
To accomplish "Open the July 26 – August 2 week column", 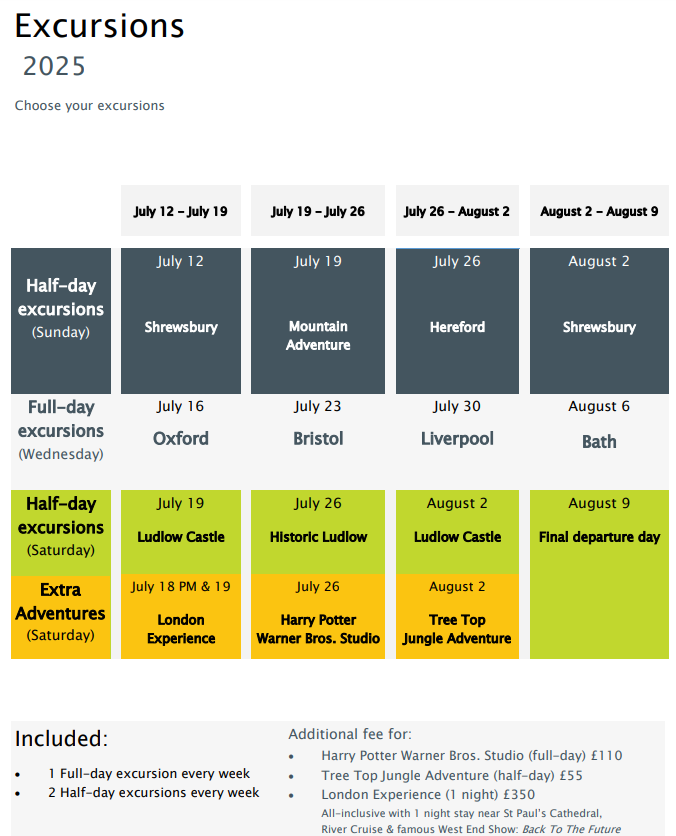I will click(x=457, y=211).
